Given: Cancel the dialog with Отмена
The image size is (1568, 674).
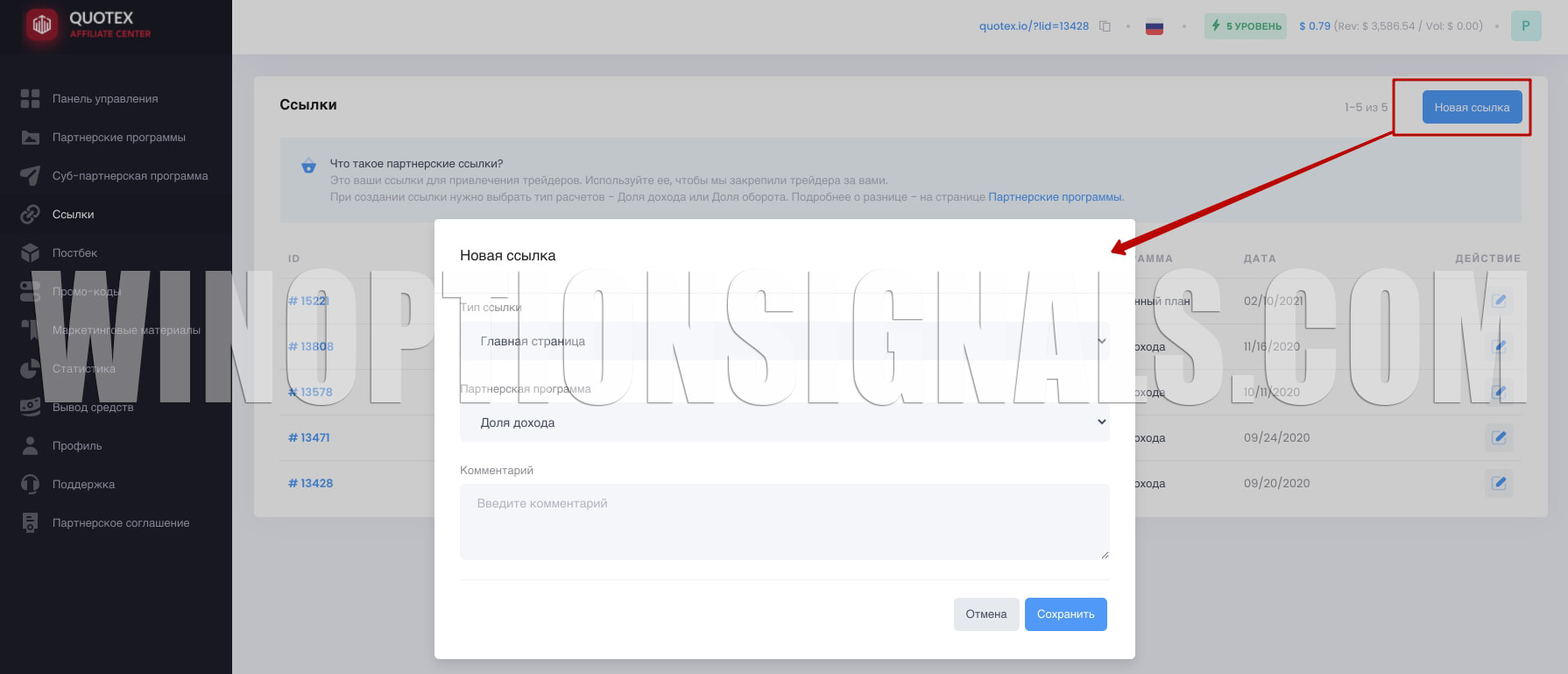Looking at the screenshot, I should coord(985,614).
